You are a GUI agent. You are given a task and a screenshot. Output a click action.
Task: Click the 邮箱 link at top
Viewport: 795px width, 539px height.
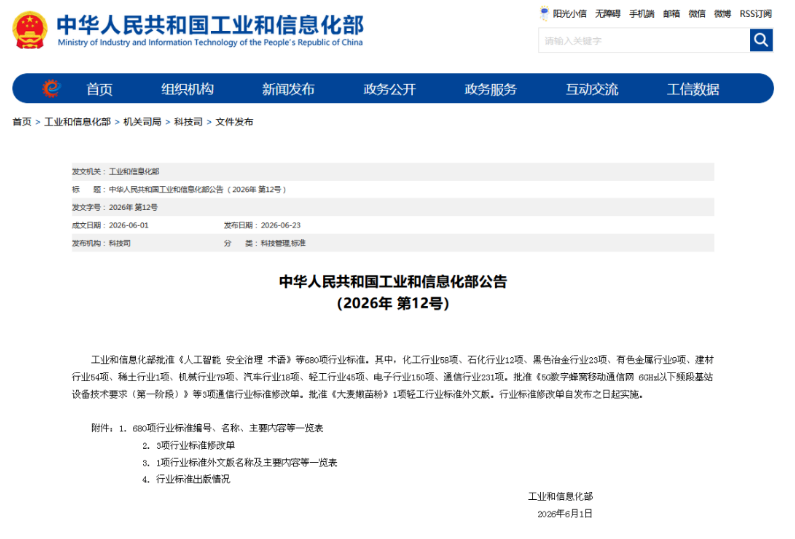[671, 14]
